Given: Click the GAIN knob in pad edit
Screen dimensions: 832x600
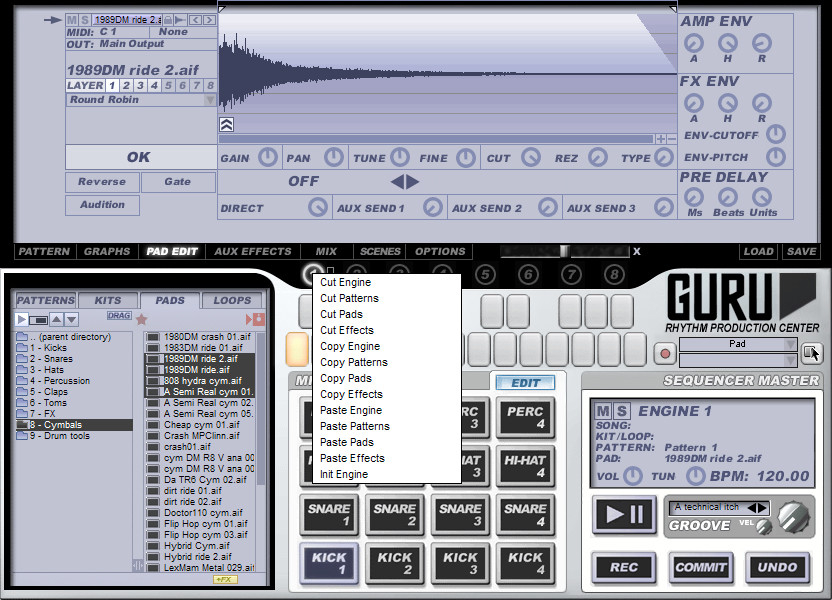Looking at the screenshot, I should (267, 158).
